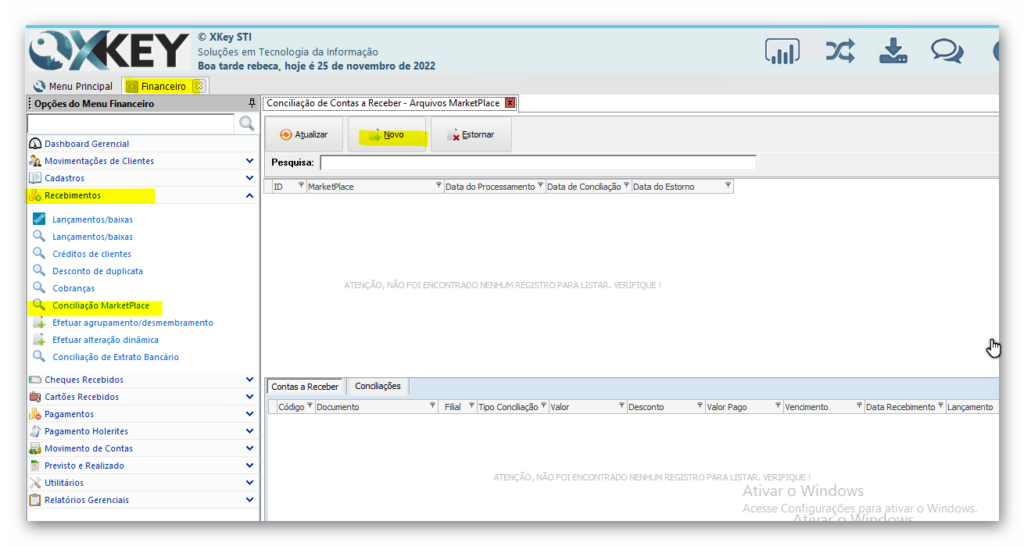Open filter on MarketPlace column
This screenshot has height=546, width=1024.
(438, 185)
